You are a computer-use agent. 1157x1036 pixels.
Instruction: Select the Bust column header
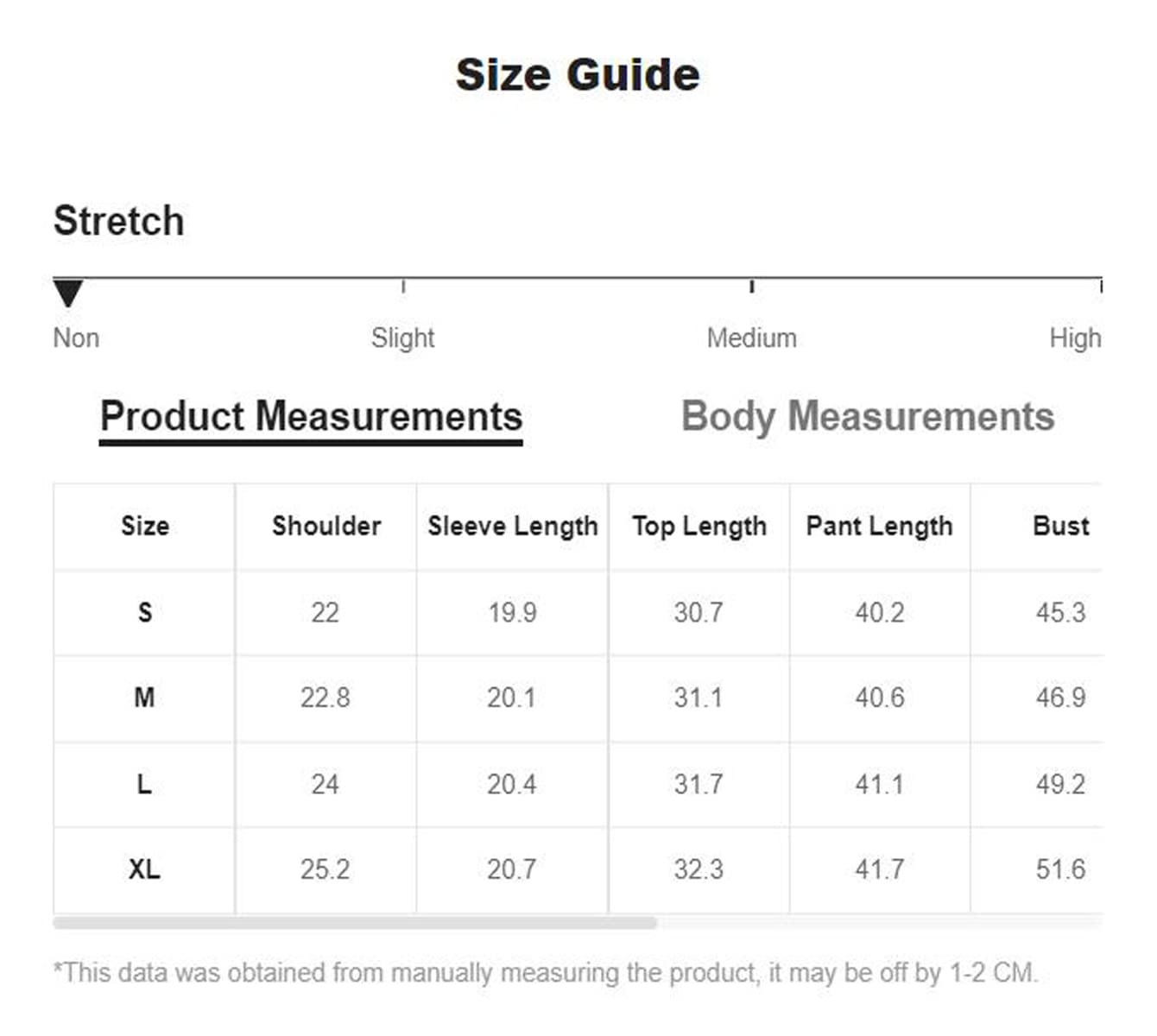pos(1060,526)
